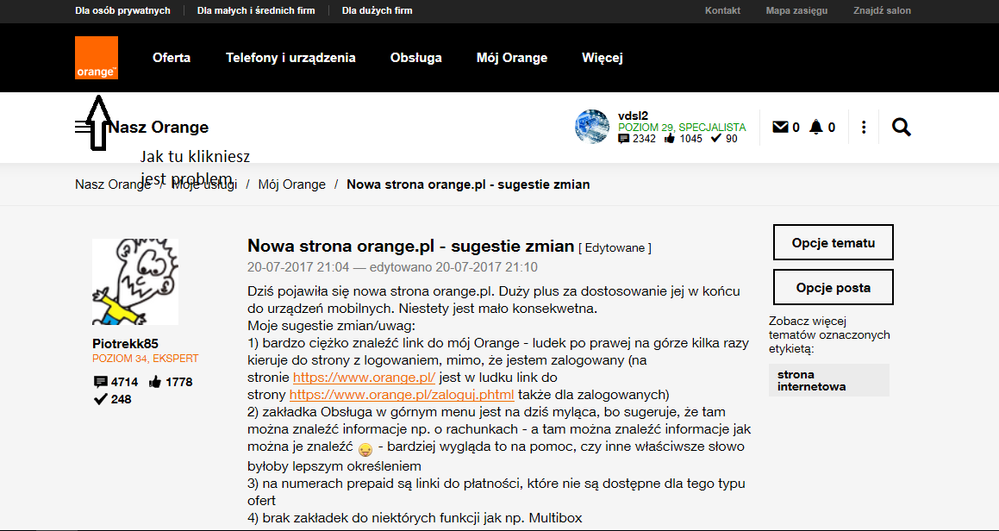Click vdsl2 user avatar image
This screenshot has height=531, width=999.
tap(592, 127)
